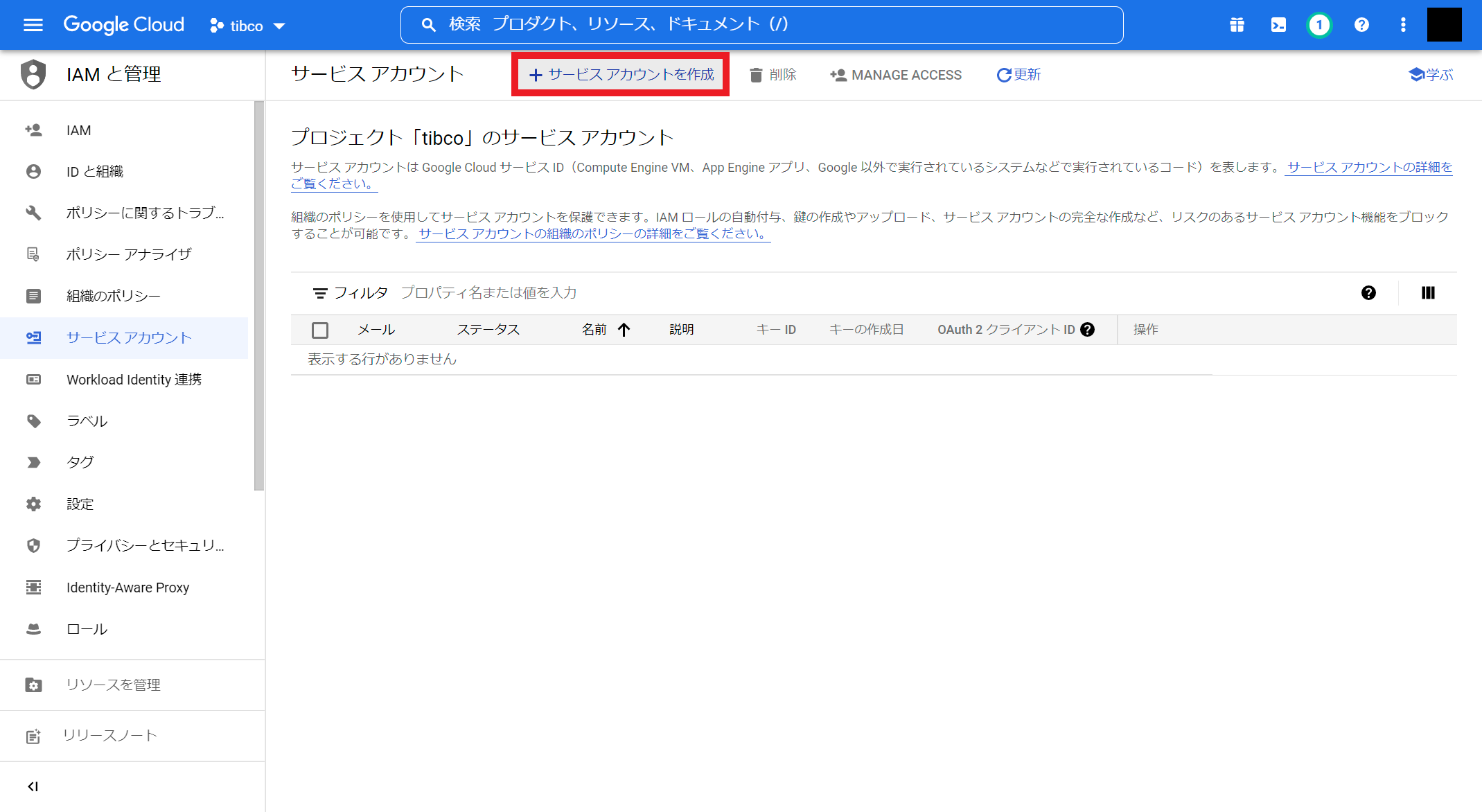Open the main navigation hamburger menu

pyautogui.click(x=33, y=25)
